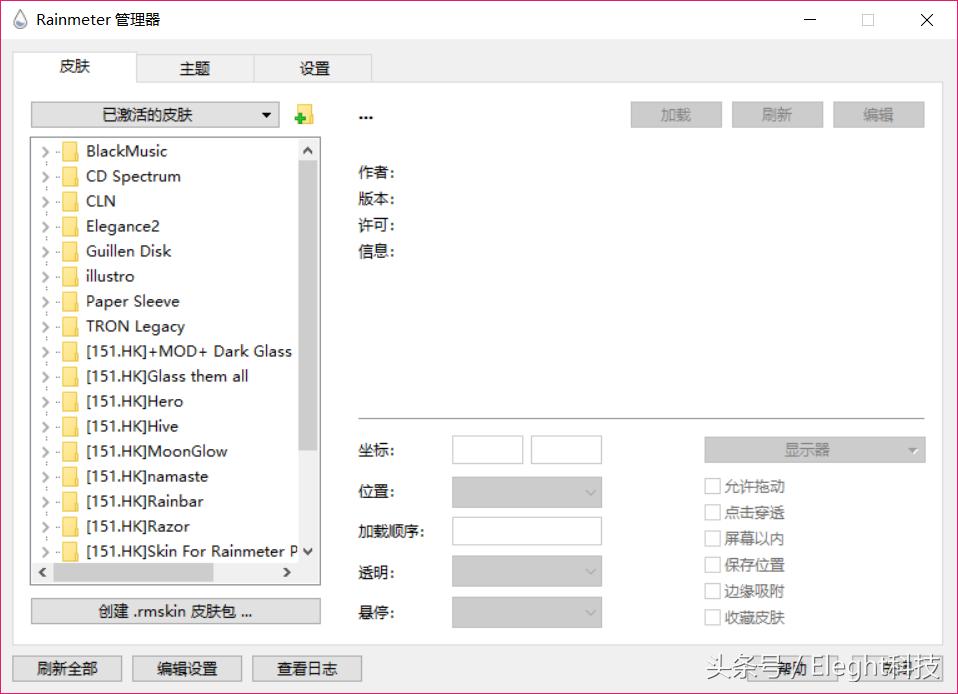This screenshot has height=694, width=958.
Task: Click the folder icon next to BlackMusic
Action: point(69,150)
